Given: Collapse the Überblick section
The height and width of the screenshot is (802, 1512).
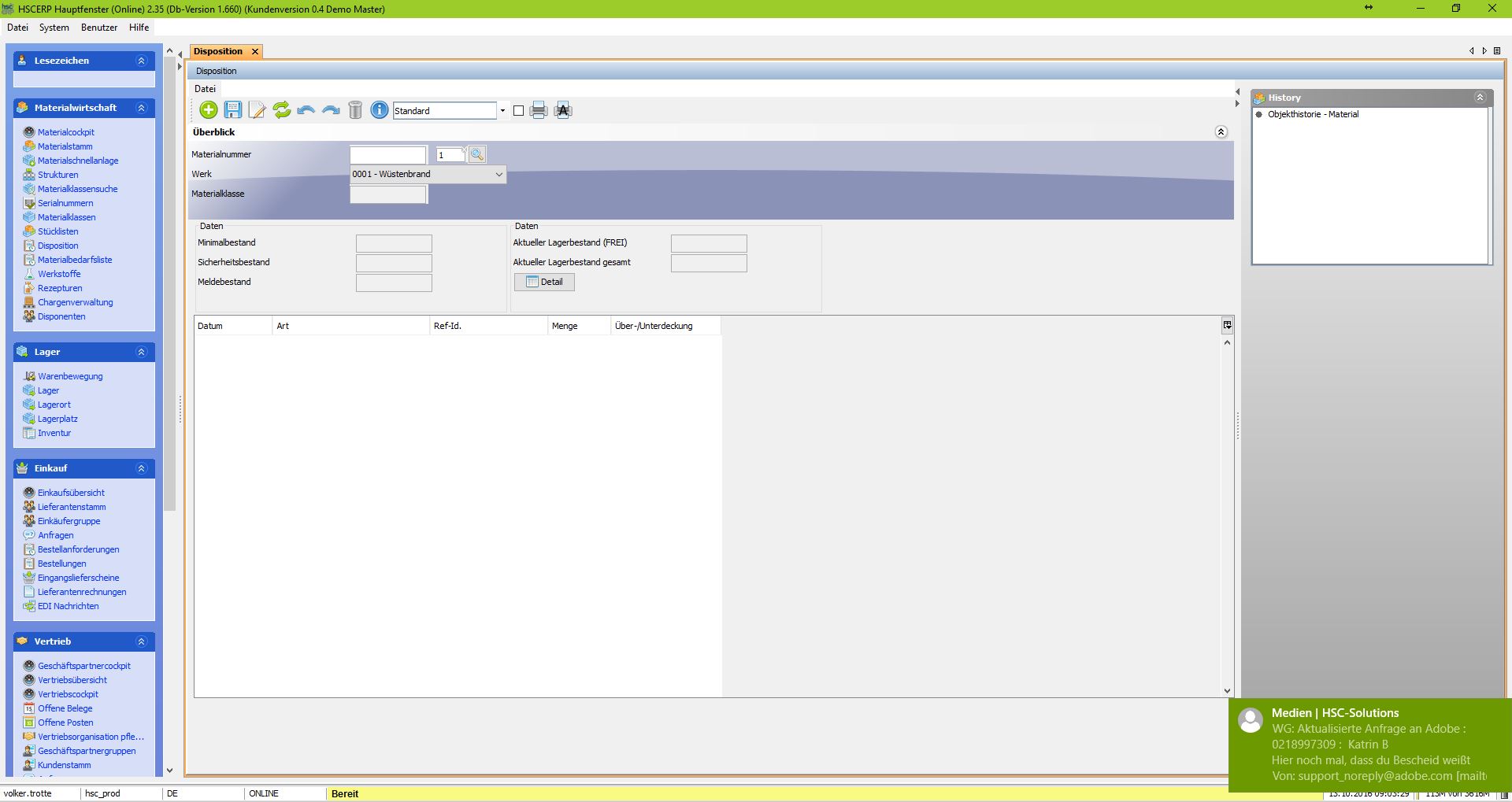Looking at the screenshot, I should click(1221, 132).
